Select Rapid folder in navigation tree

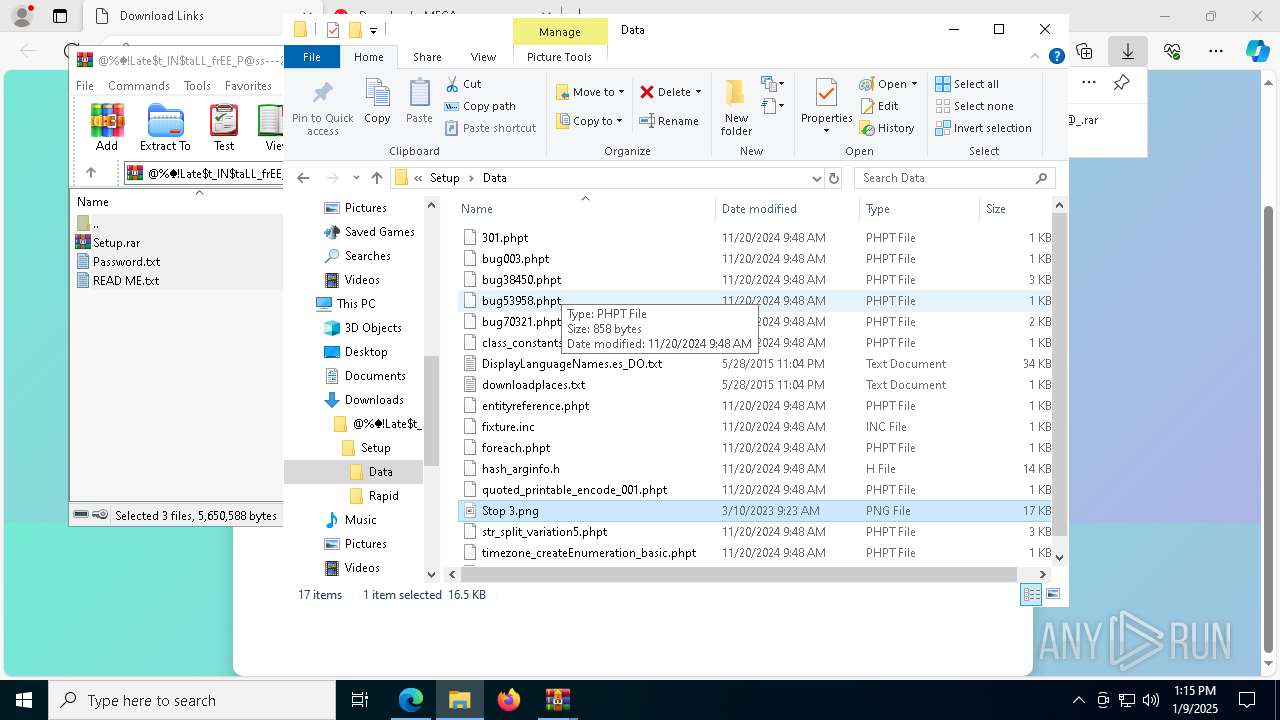(x=383, y=496)
